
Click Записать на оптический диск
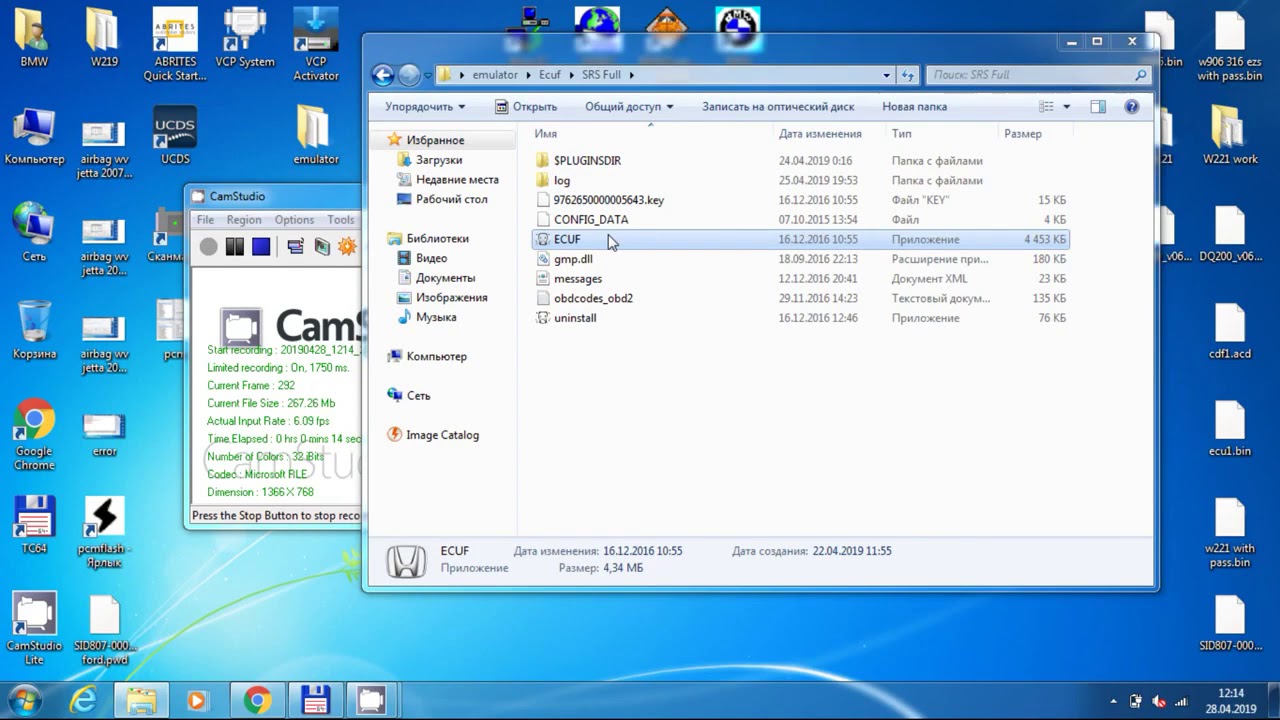click(x=778, y=107)
